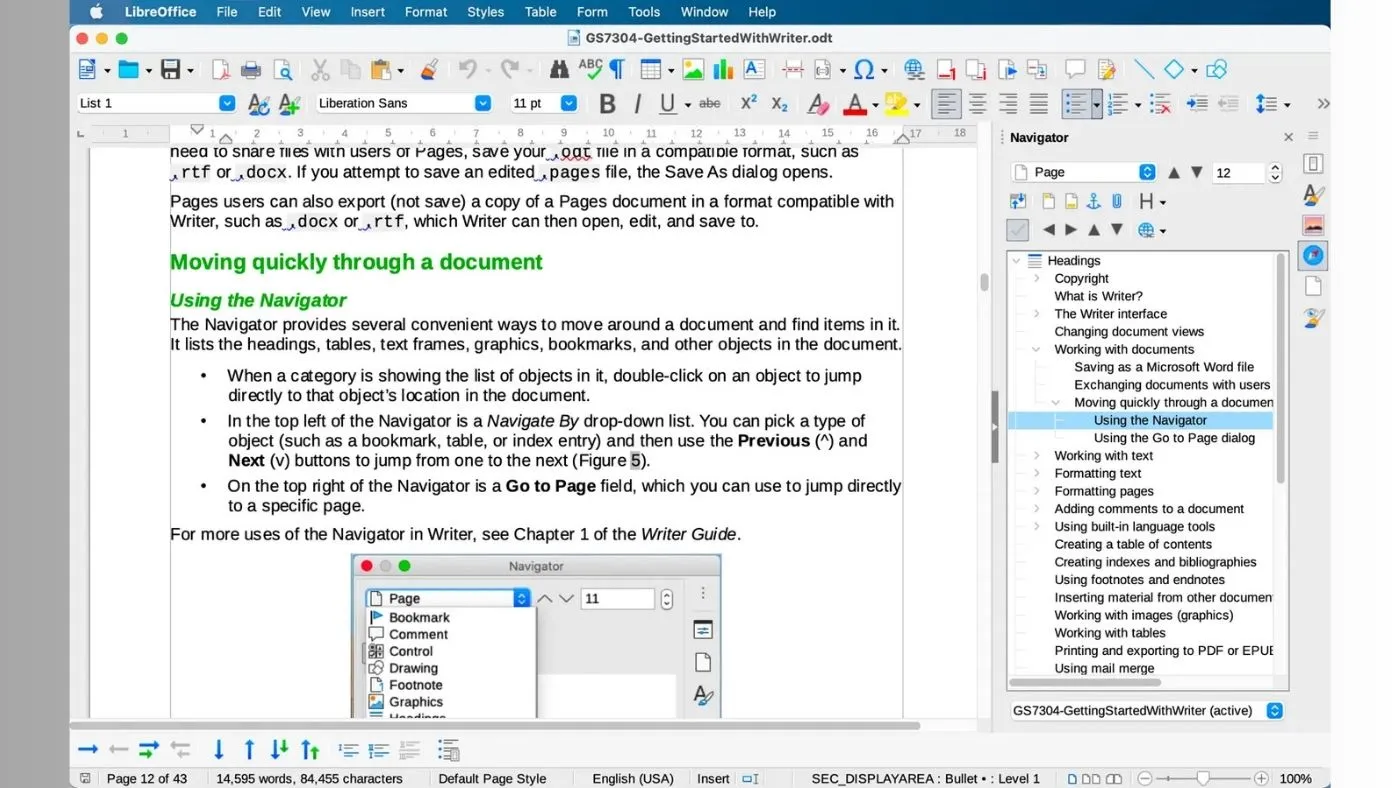This screenshot has width=1400, height=788.
Task: Select the Insert Line drawing tool
Action: click(x=1144, y=70)
